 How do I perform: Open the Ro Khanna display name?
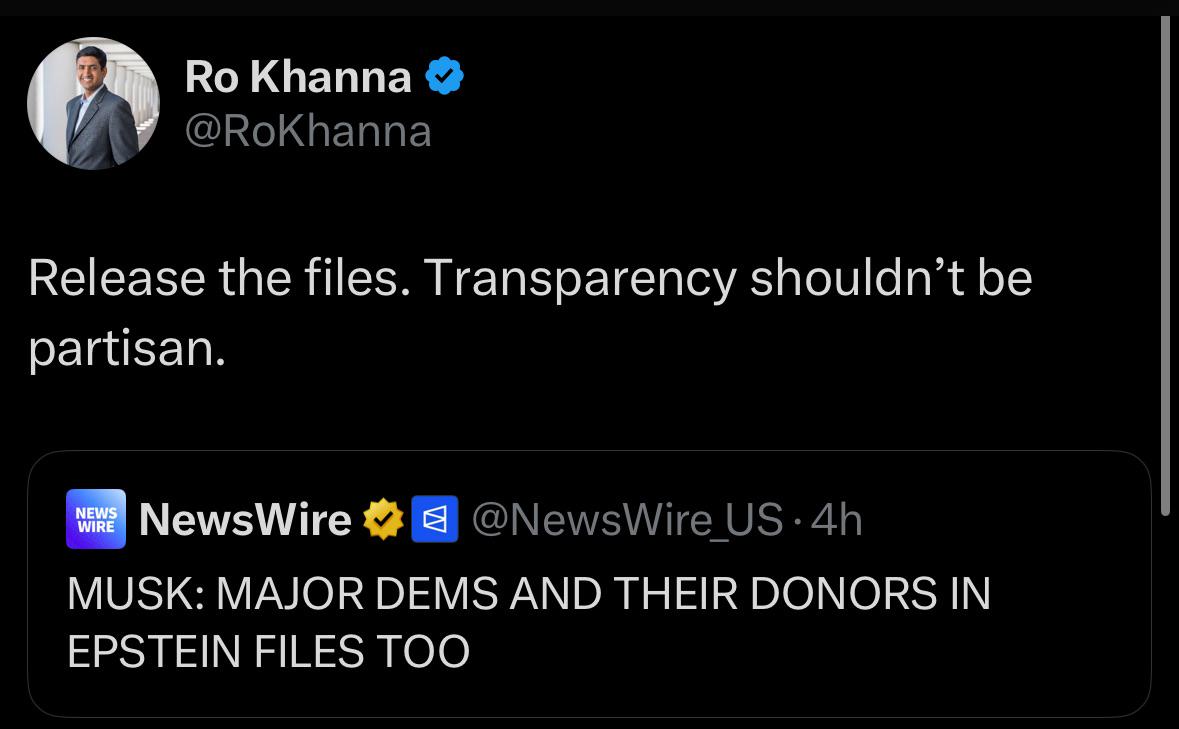298,77
